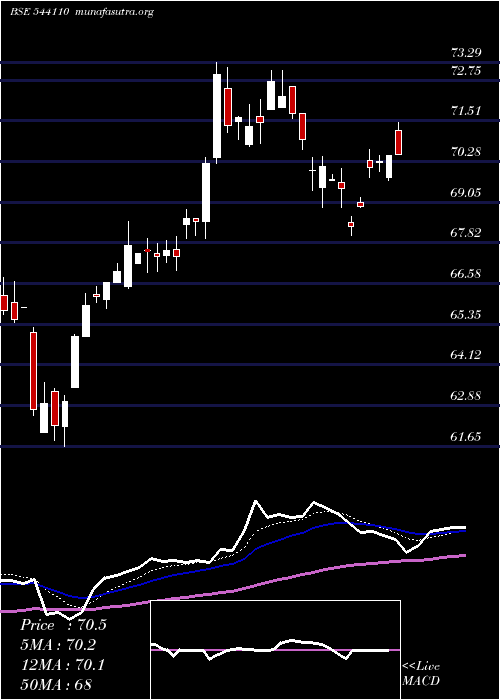This screenshot has height=700, width=500.
Task: Click the munafasutra.org site label
Action: point(115,12)
